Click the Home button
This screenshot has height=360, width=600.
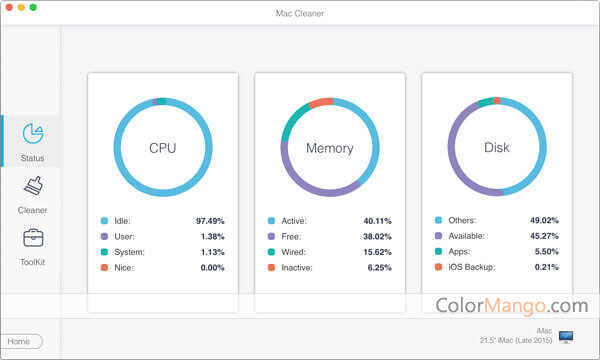21,341
